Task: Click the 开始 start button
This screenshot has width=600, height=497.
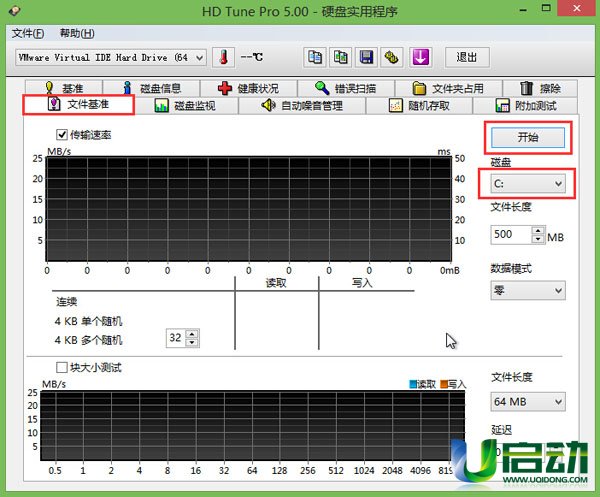Action: click(x=527, y=137)
